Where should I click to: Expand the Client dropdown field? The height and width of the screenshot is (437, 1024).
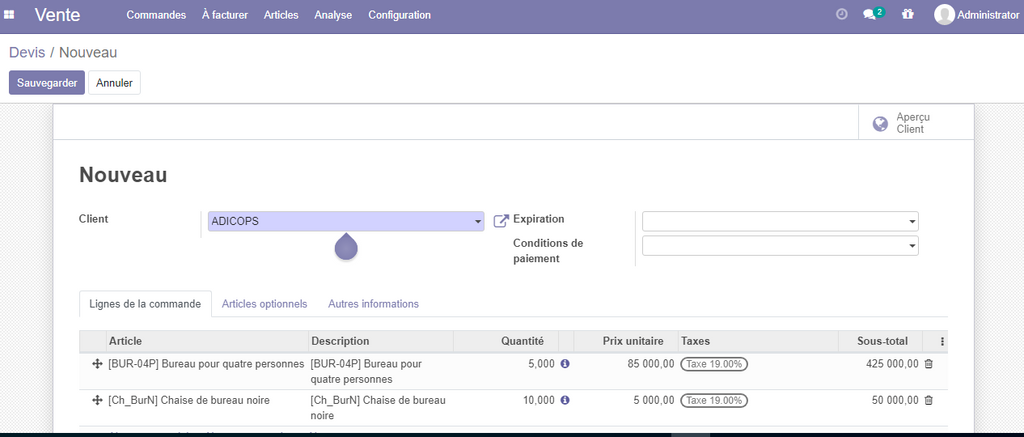click(x=478, y=222)
